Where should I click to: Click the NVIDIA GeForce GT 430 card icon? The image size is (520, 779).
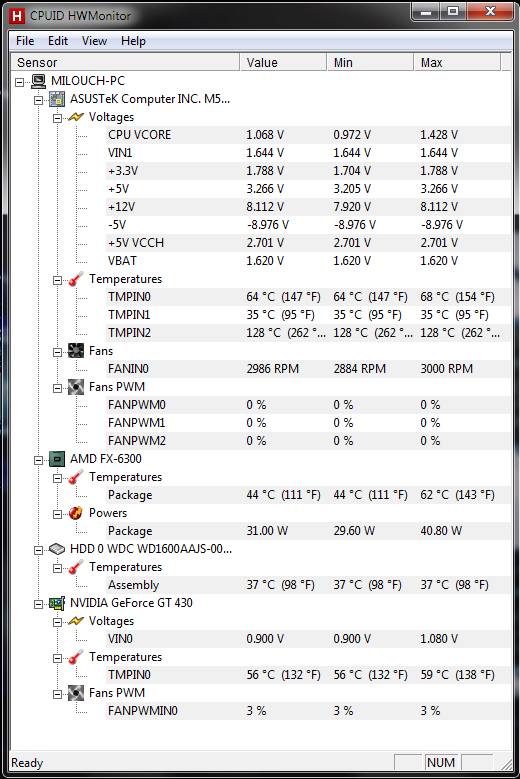point(57,603)
